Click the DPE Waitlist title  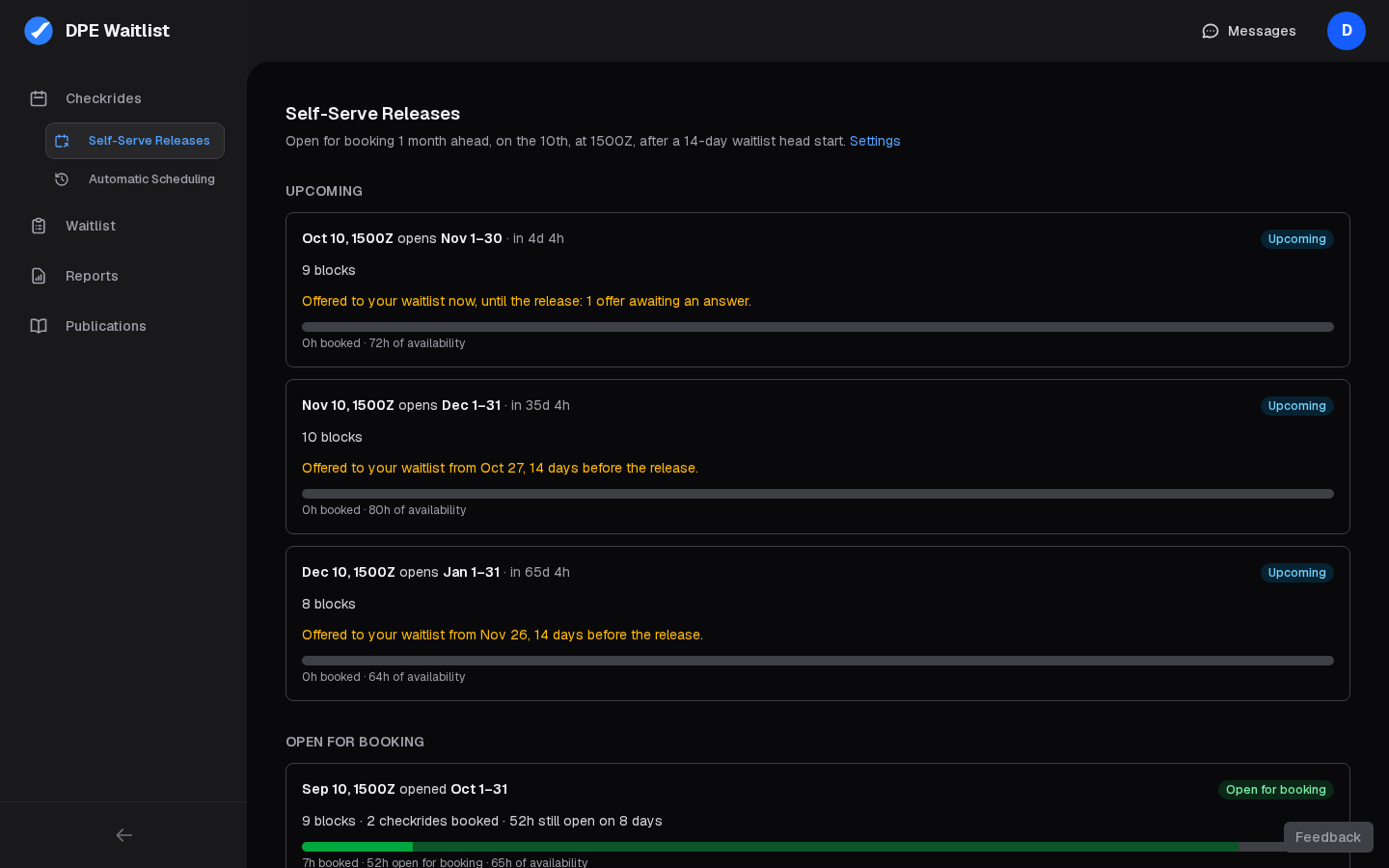click(118, 31)
